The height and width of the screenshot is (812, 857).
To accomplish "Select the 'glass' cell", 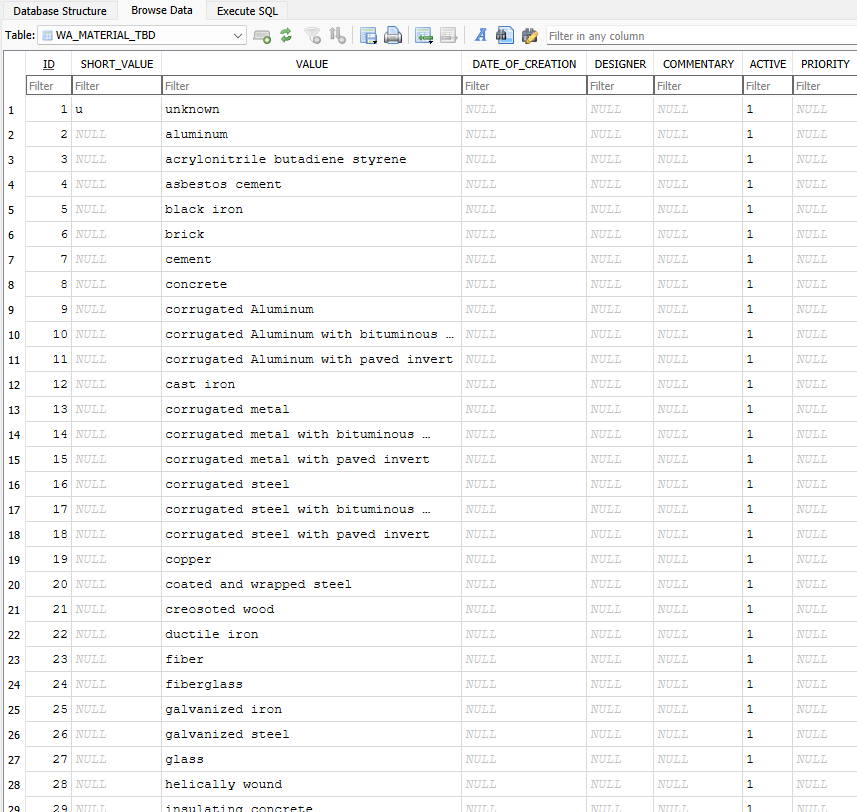I will click(x=312, y=760).
